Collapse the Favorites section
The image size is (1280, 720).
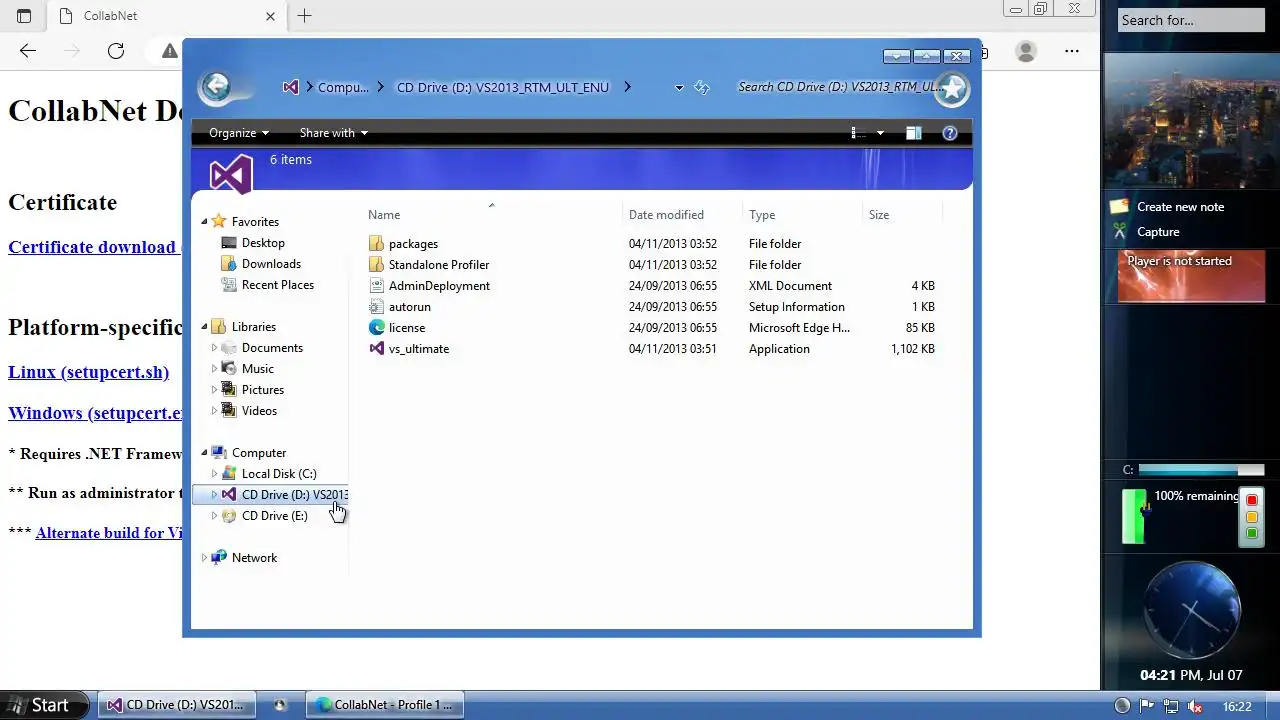tap(204, 222)
